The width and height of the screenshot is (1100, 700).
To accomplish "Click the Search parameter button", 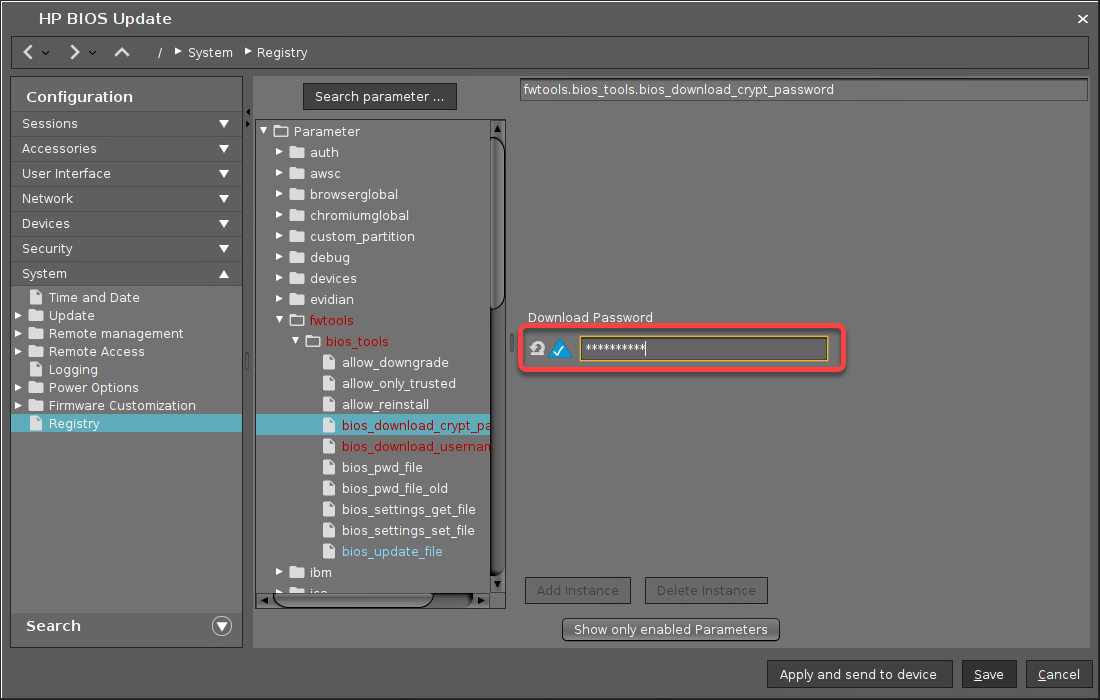I will pos(379,97).
